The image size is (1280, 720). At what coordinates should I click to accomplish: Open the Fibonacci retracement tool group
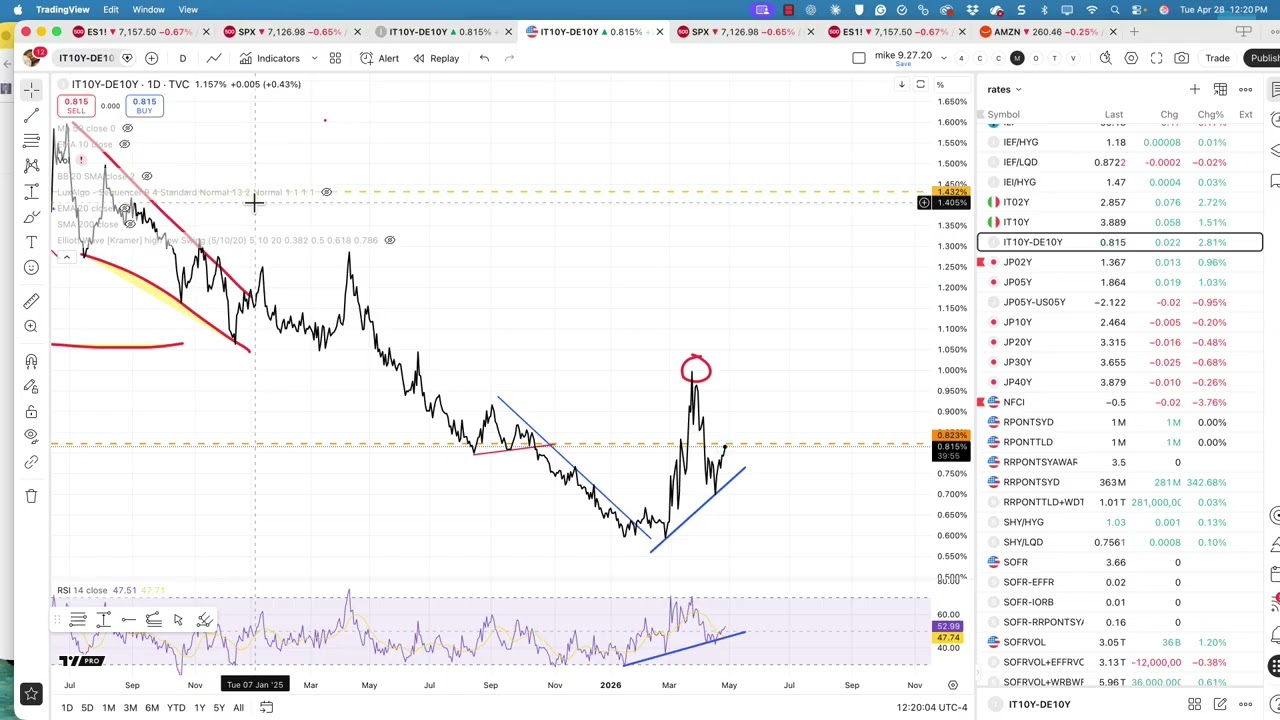pyautogui.click(x=31, y=141)
